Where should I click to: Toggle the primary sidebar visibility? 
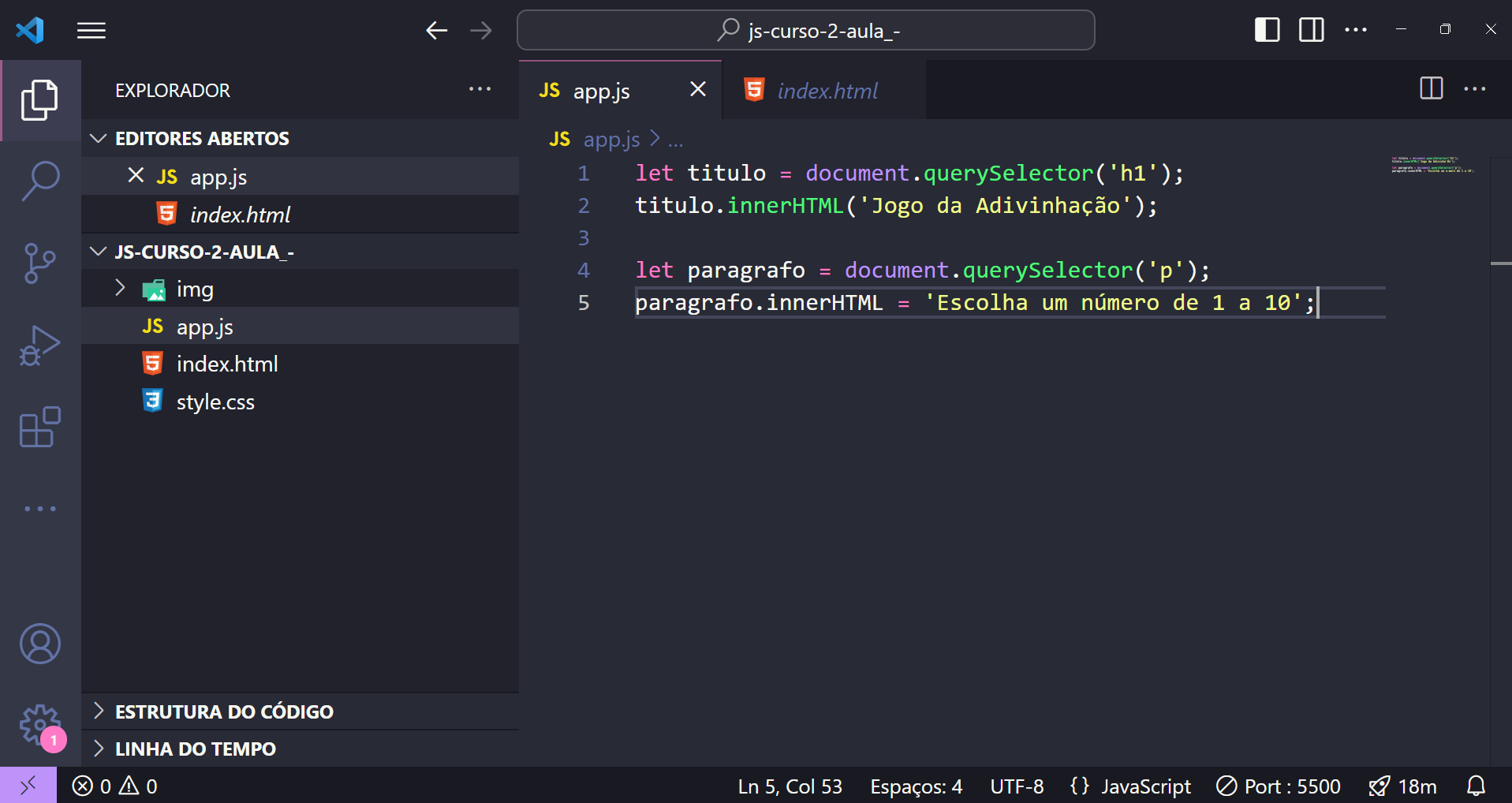coord(1267,30)
